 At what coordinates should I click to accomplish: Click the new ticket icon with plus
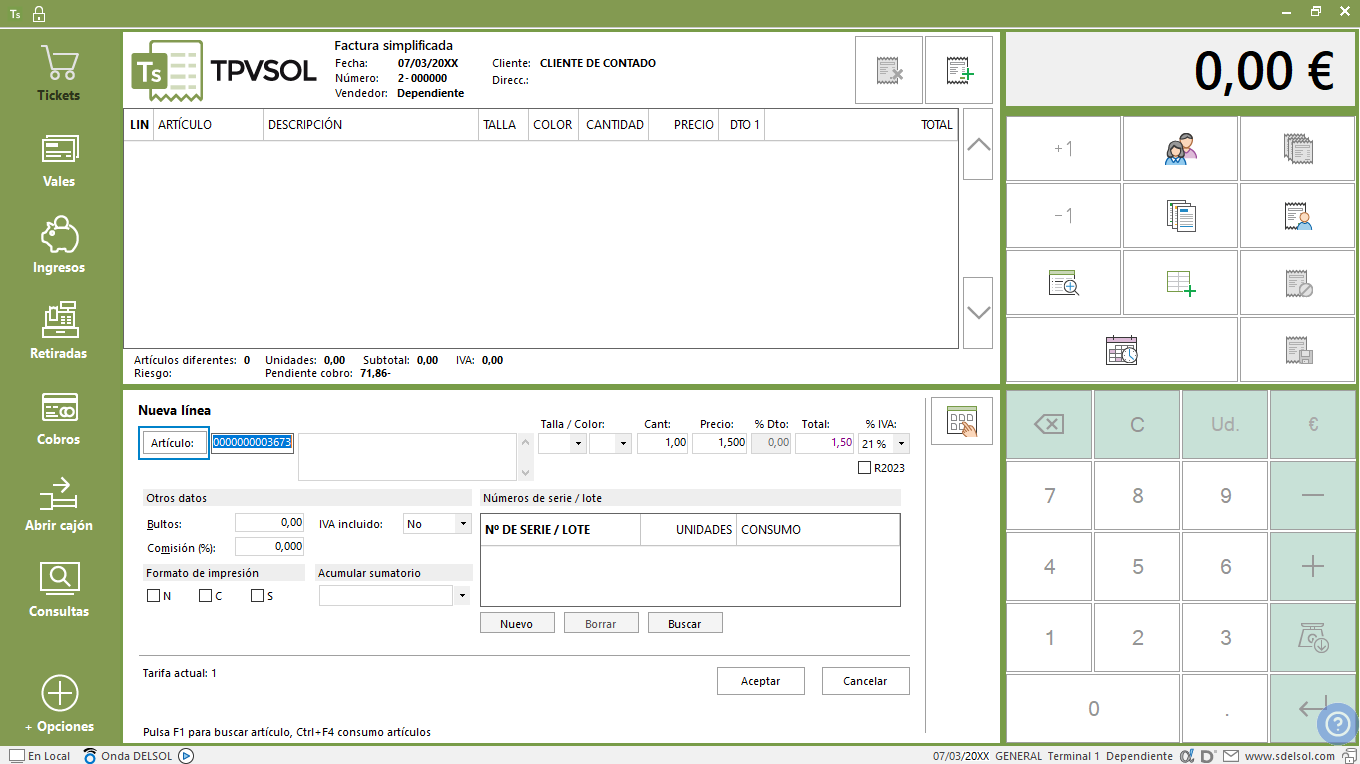click(x=959, y=70)
